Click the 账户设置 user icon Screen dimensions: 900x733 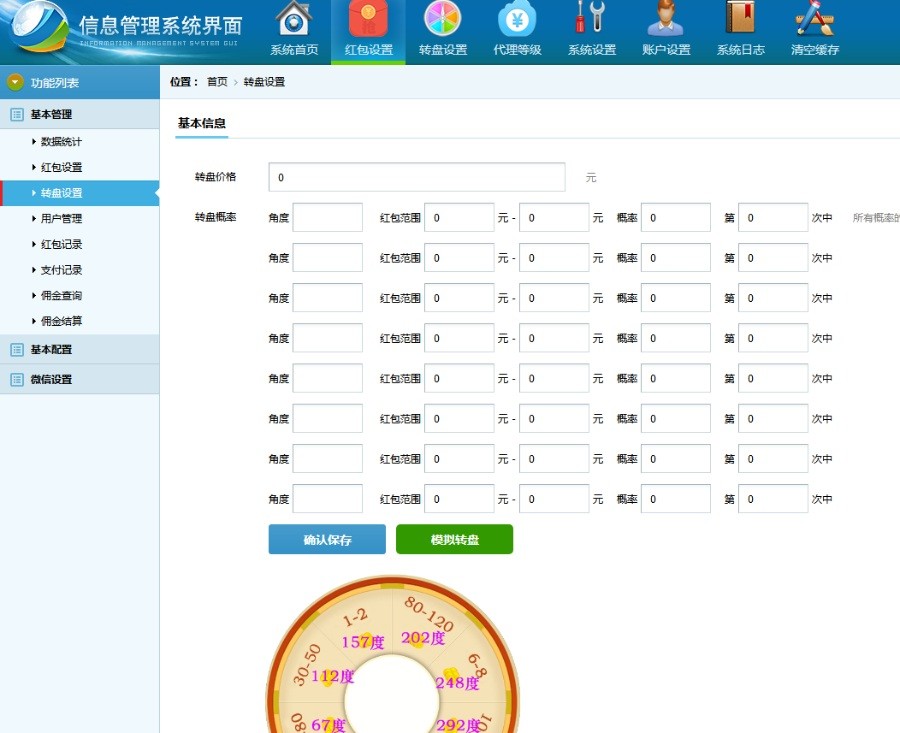[665, 20]
